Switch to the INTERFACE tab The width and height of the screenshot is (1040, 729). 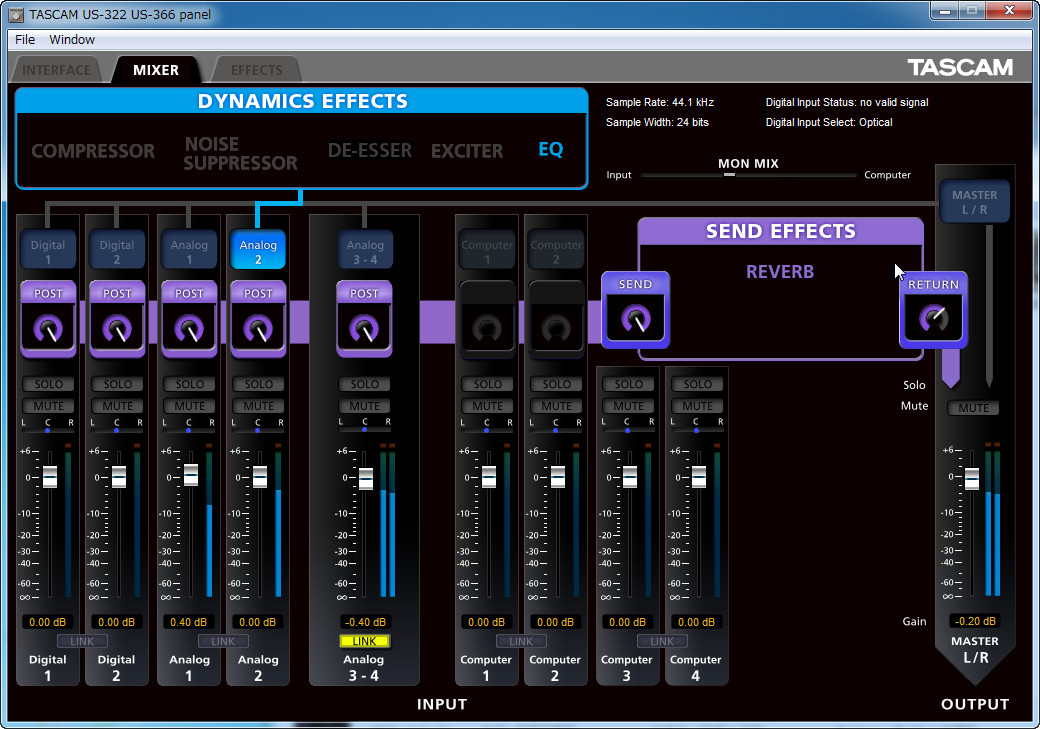[56, 70]
